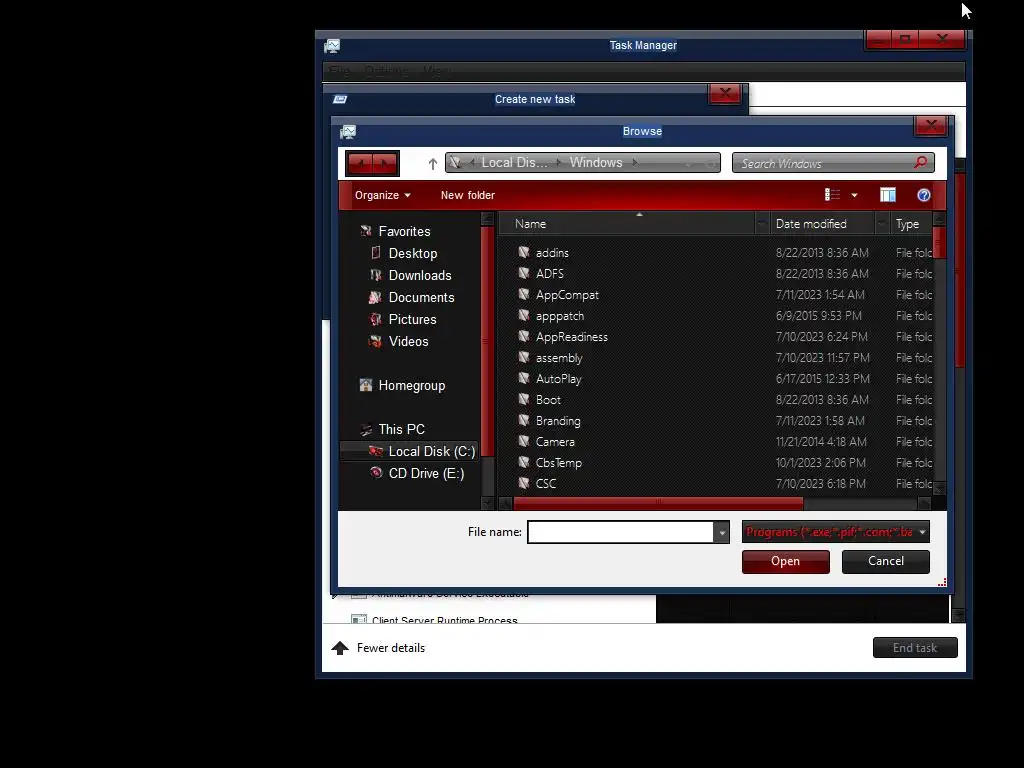Select the AutoPlay folder row
This screenshot has width=1024, height=768.
point(718,379)
